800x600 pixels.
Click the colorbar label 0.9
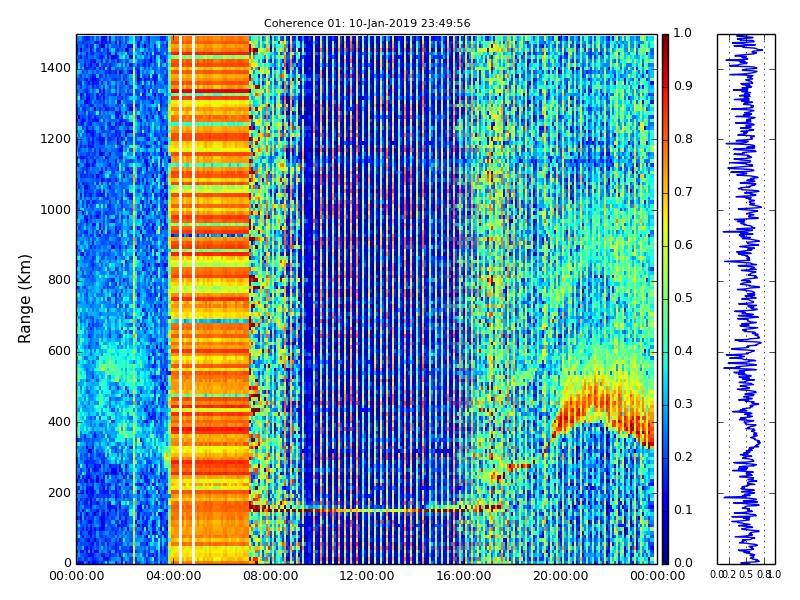[x=683, y=86]
